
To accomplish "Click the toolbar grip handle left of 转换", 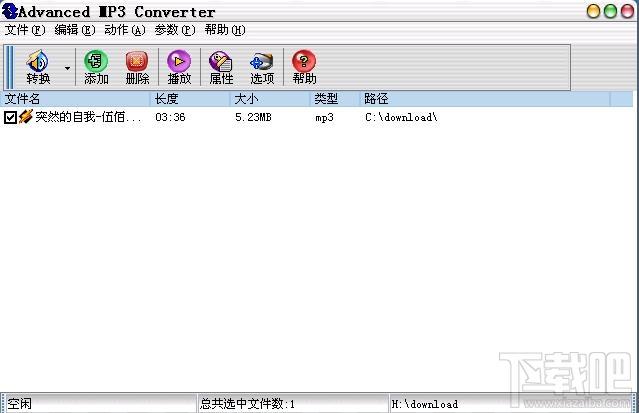I will tap(9, 68).
